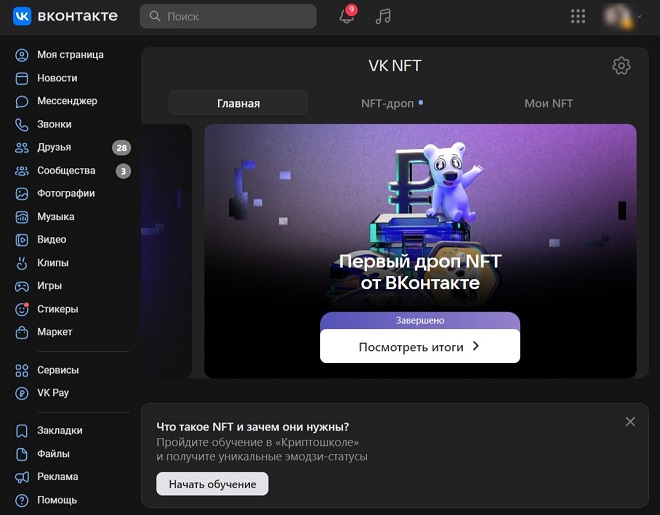
Task: Switch to the Мои NFT tab
Action: 548,103
